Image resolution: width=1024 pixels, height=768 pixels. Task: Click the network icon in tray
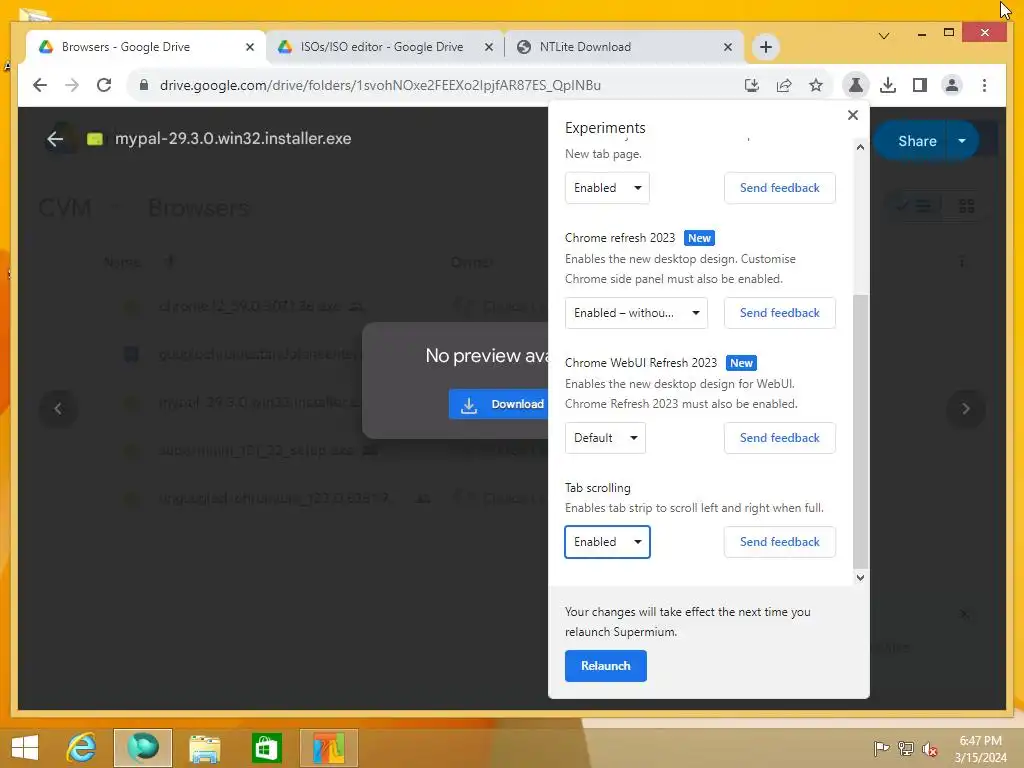[x=905, y=748]
